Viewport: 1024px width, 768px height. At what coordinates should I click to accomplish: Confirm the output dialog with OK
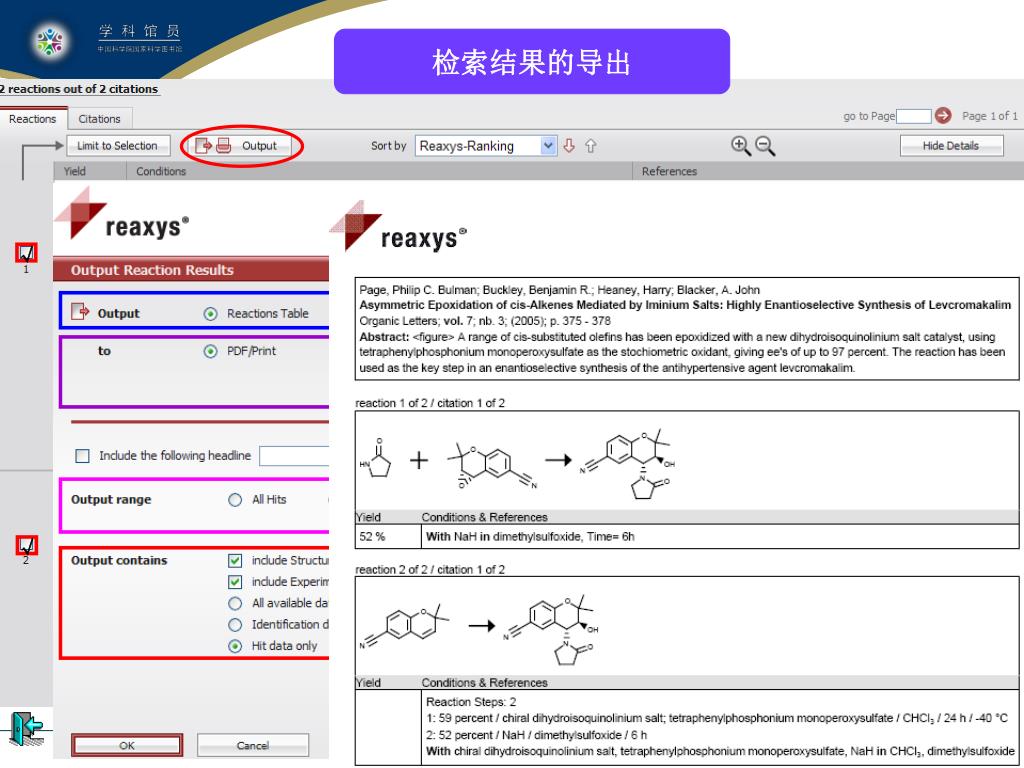(127, 745)
